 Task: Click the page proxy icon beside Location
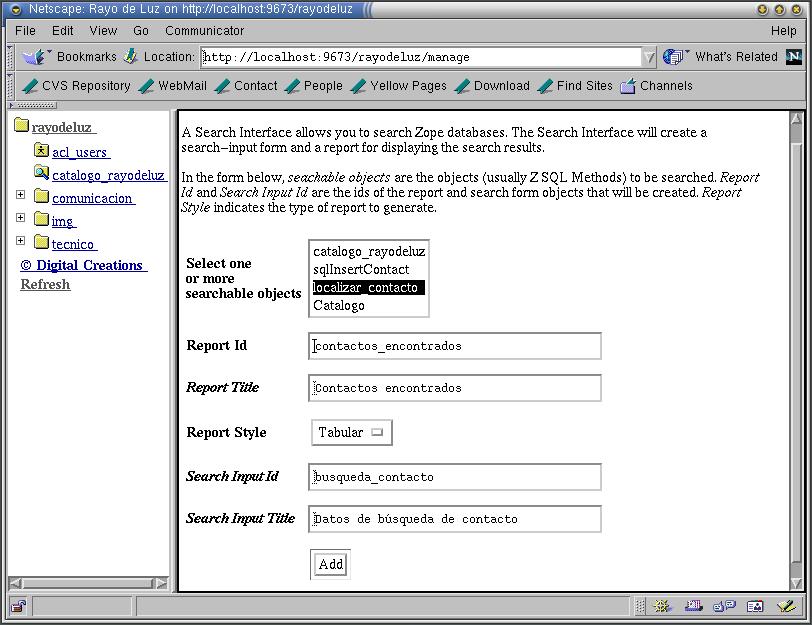coord(131,56)
